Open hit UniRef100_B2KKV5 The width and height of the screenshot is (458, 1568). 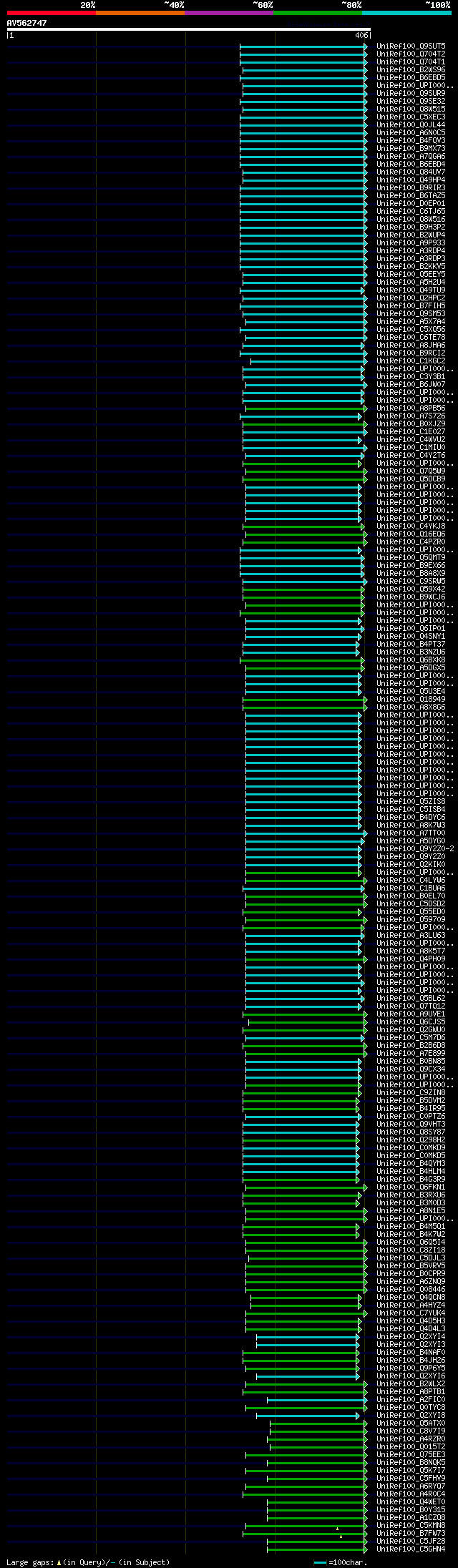click(411, 267)
